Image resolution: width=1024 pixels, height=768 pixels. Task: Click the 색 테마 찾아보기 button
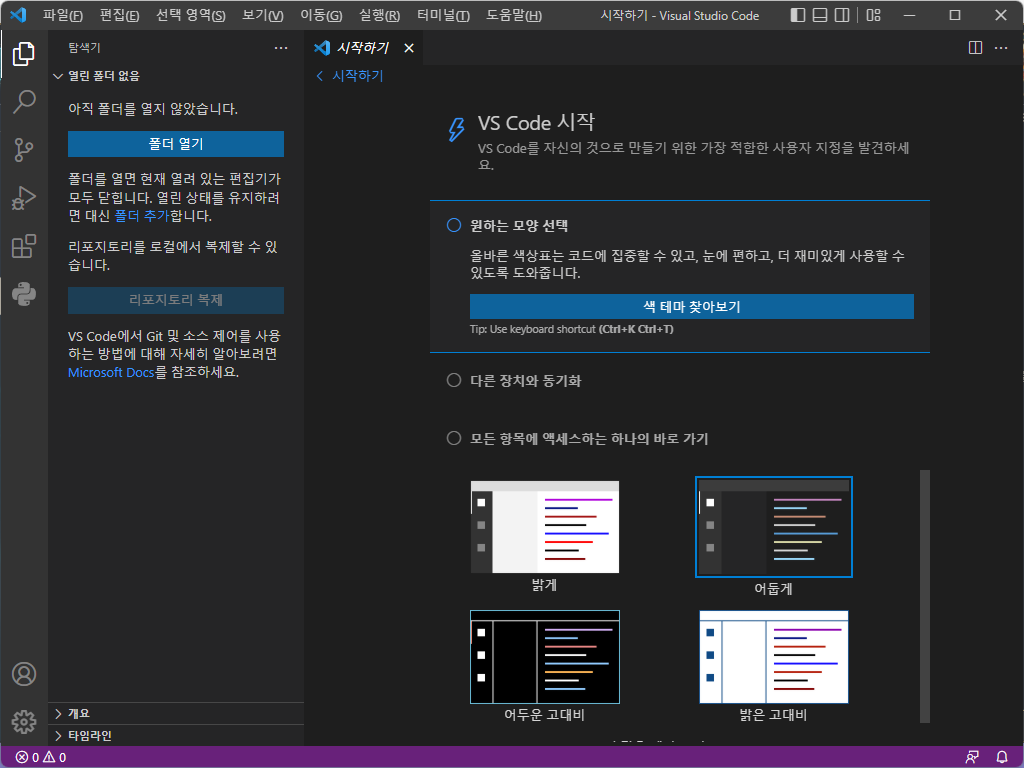point(692,306)
